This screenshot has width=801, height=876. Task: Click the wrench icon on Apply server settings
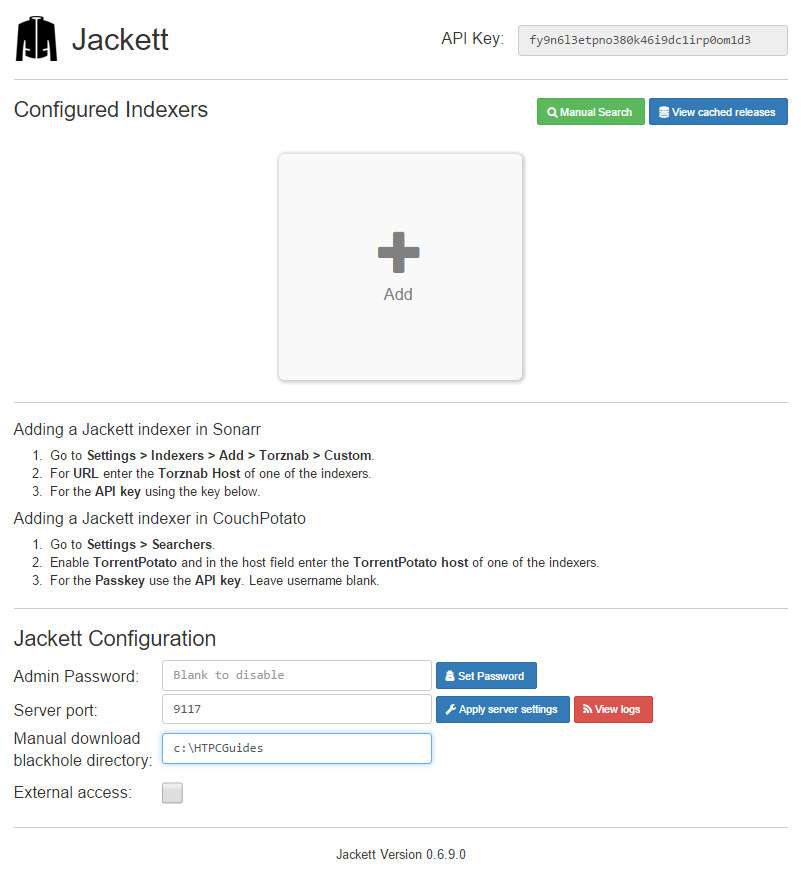pyautogui.click(x=450, y=710)
